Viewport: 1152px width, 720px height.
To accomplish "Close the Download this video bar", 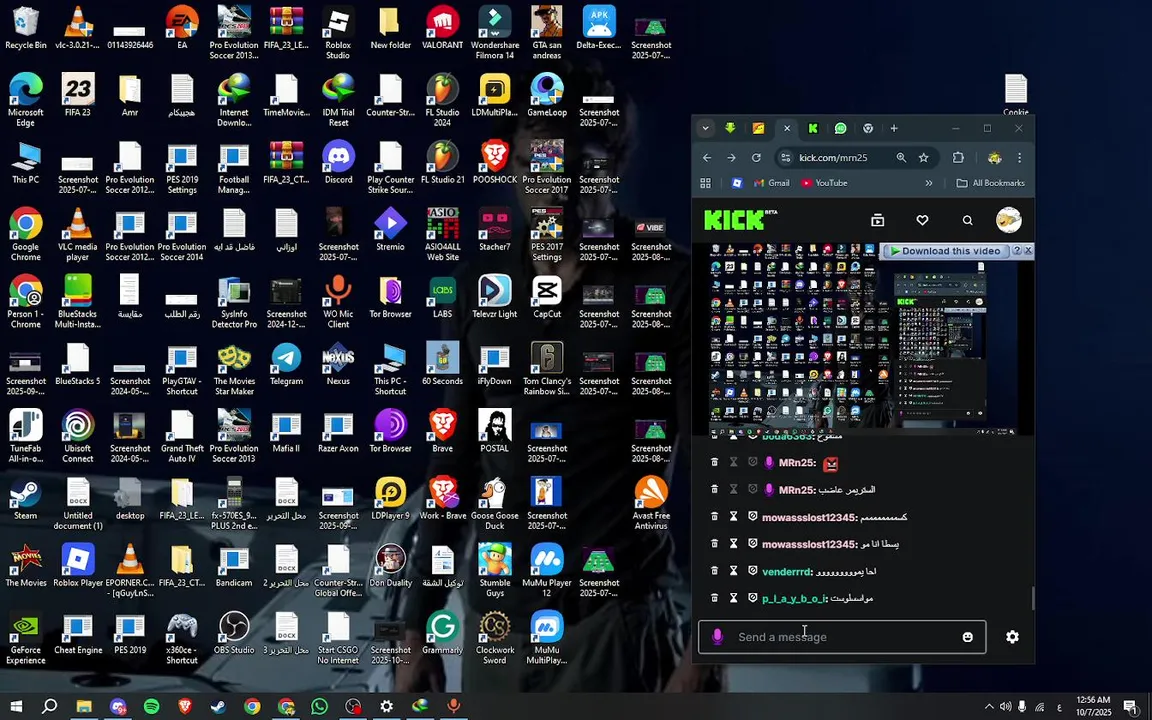I will [x=1028, y=251].
